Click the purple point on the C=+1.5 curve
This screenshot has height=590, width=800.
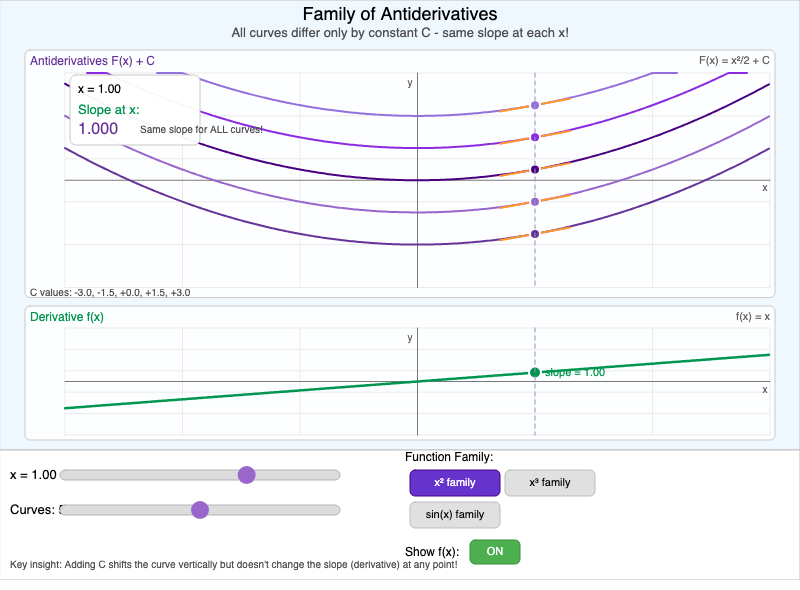pos(535,137)
